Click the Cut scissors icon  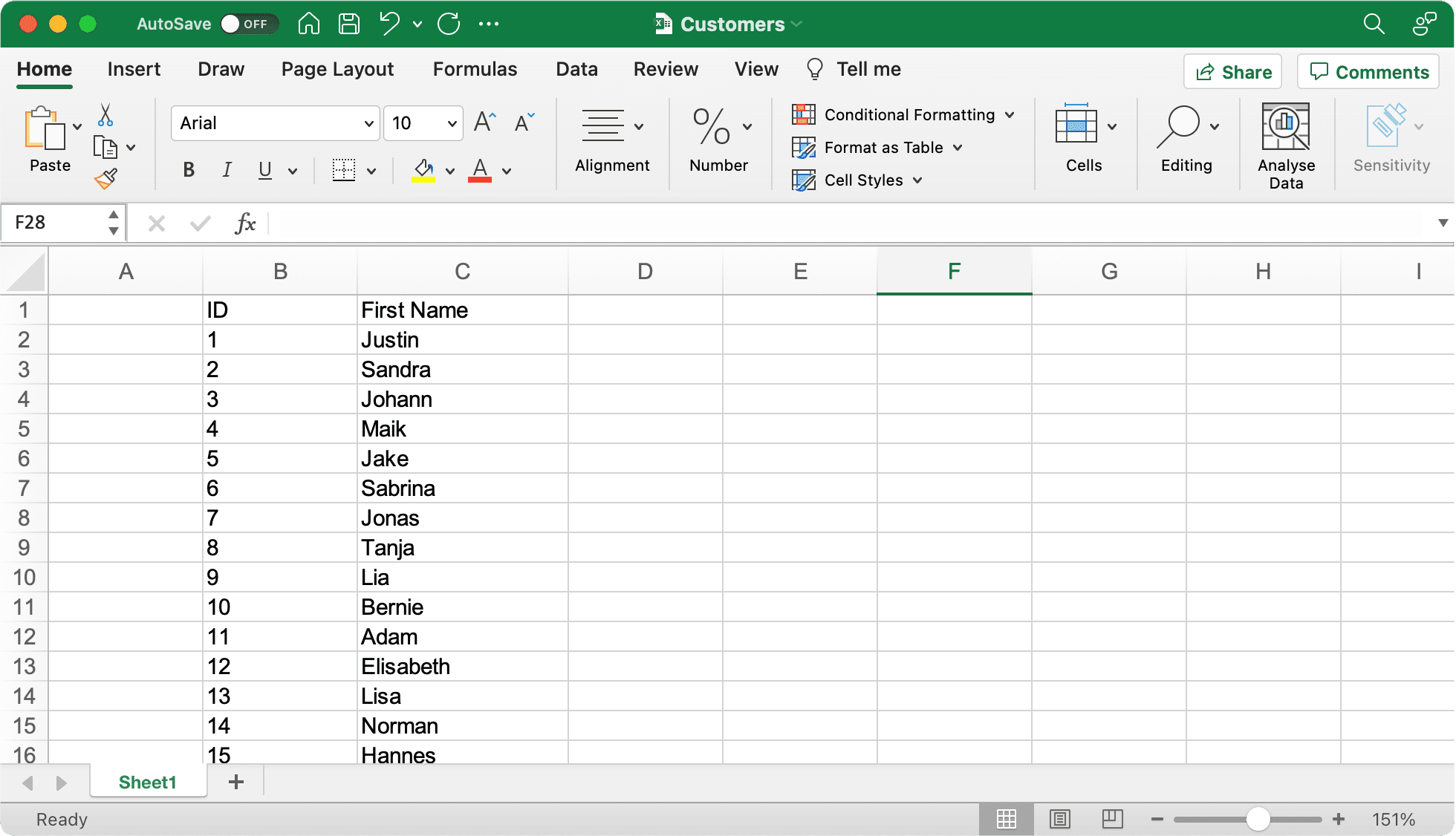[x=105, y=115]
